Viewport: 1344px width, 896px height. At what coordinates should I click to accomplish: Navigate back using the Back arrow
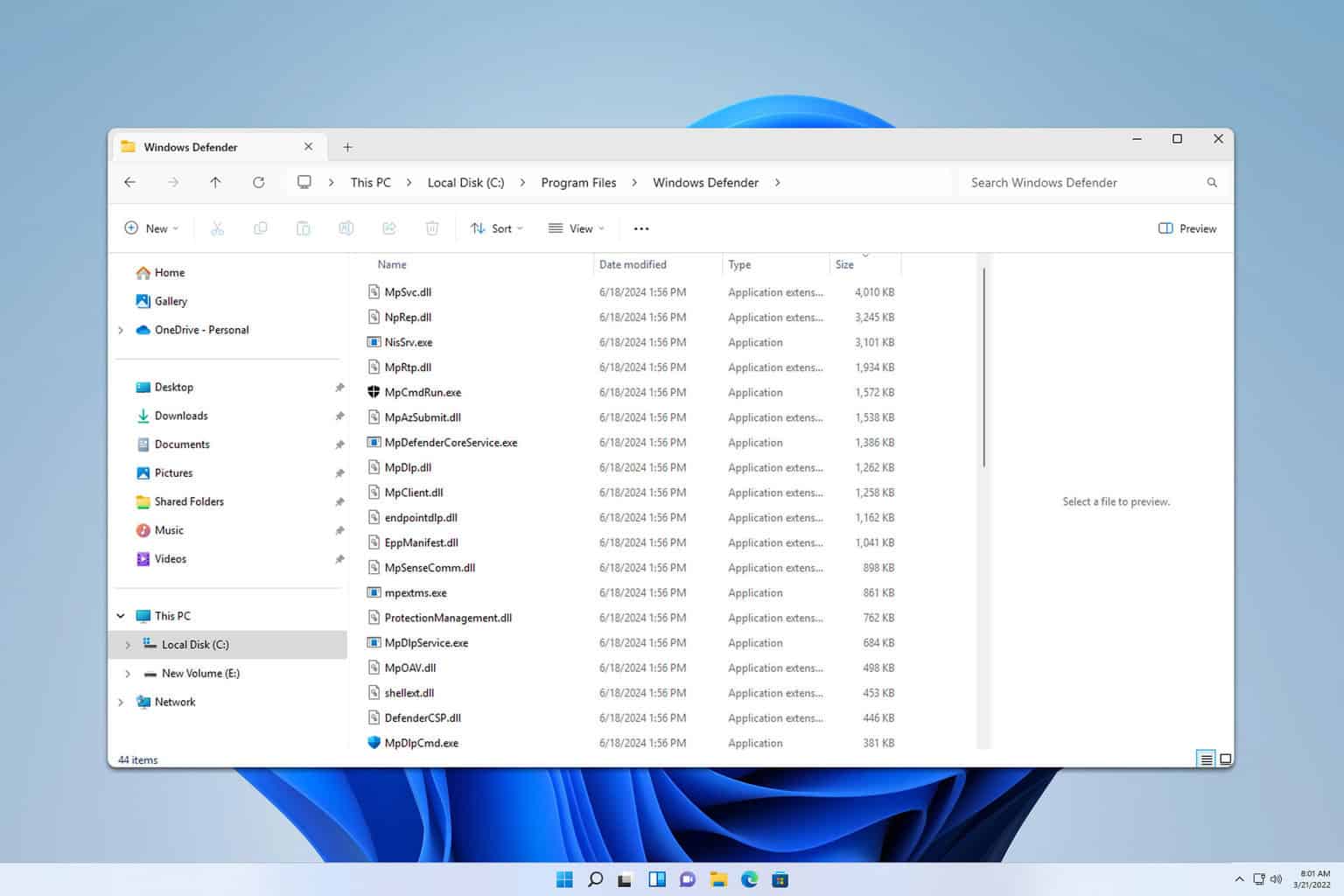tap(129, 182)
